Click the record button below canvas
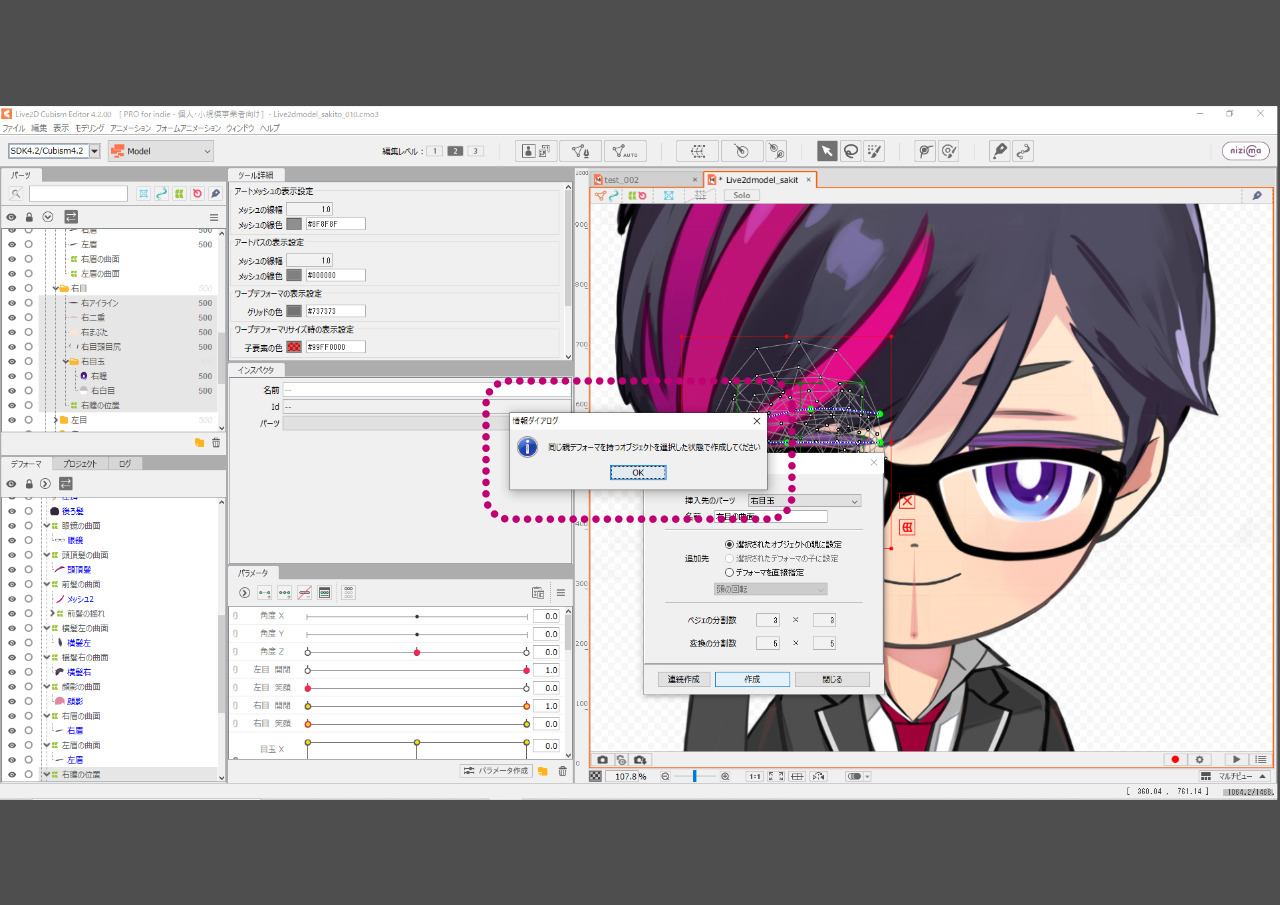The image size is (1280, 905). tap(1175, 760)
